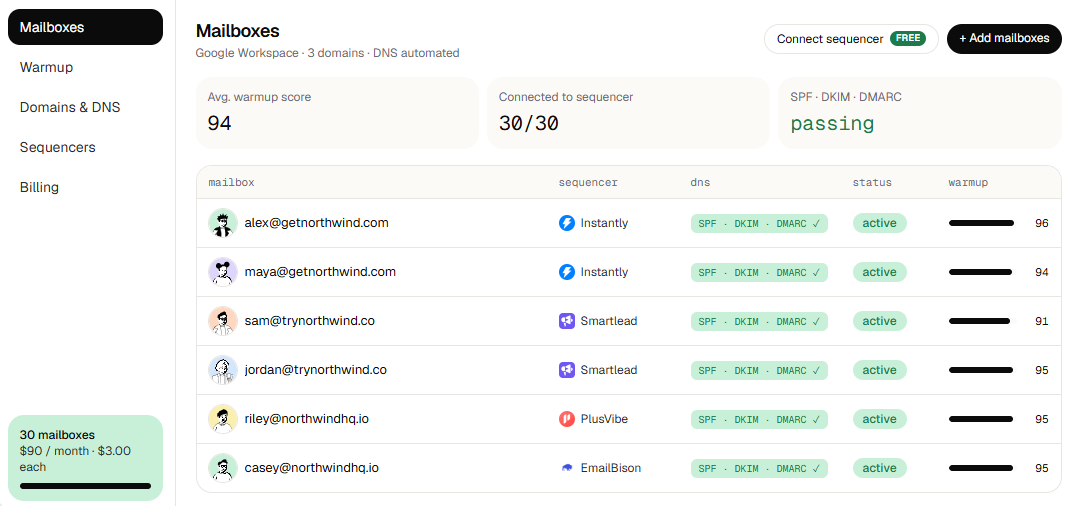This screenshot has width=1072, height=506.
Task: Click the FREE badge
Action: [908, 39]
